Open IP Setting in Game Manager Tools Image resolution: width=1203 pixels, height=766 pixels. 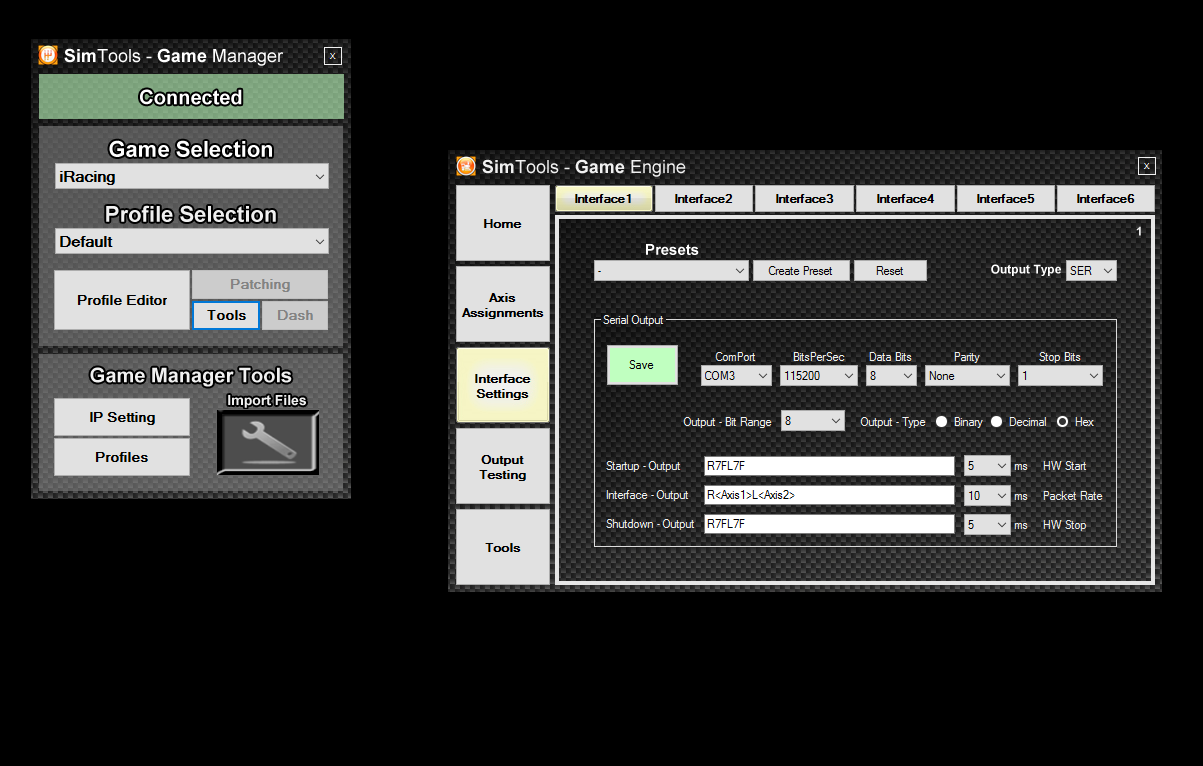click(122, 417)
